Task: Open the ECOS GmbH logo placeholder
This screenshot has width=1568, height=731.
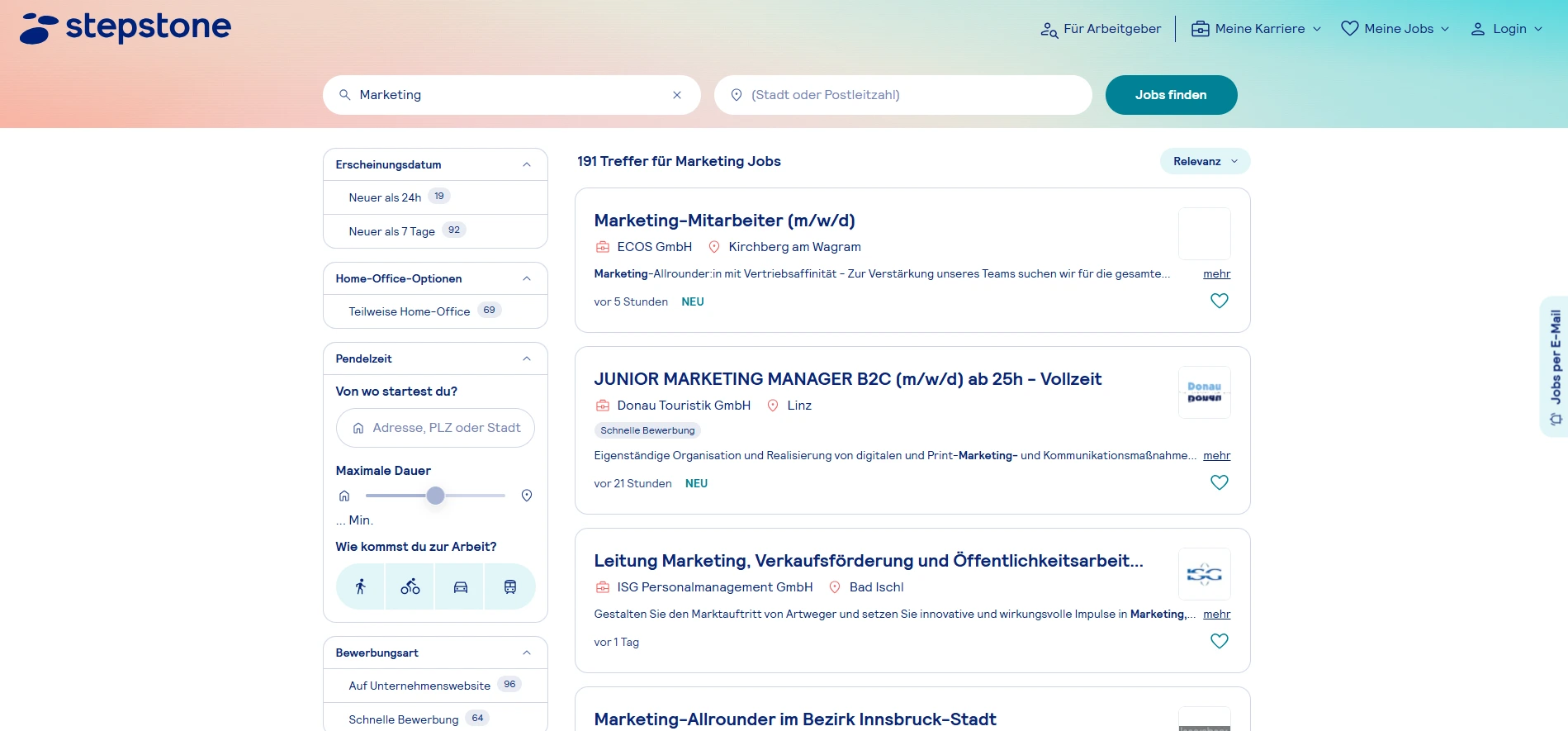Action: pos(1204,234)
